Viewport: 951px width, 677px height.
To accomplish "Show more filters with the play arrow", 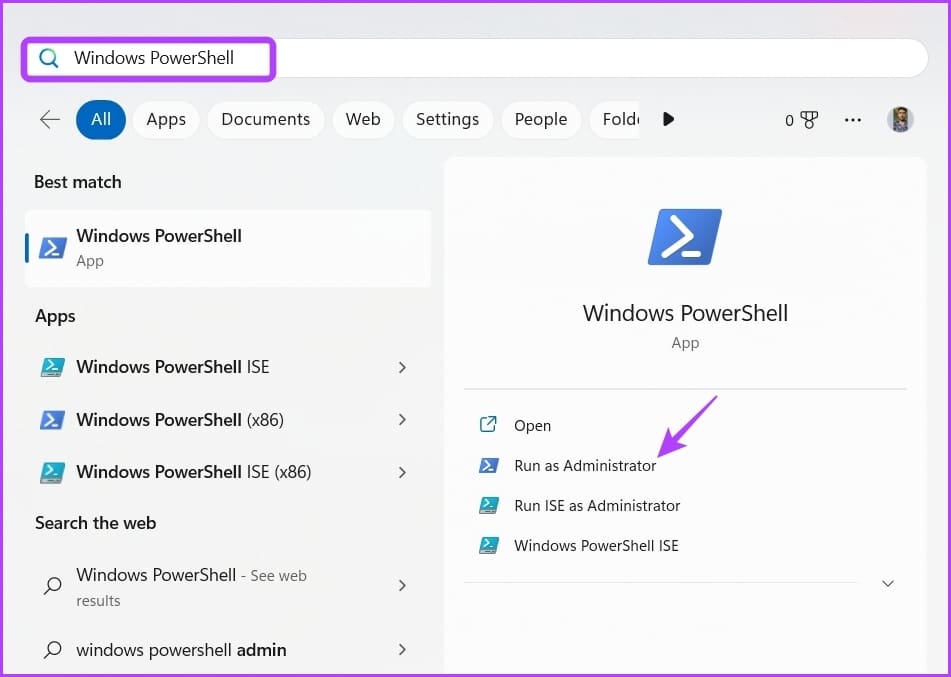I will pyautogui.click(x=668, y=119).
